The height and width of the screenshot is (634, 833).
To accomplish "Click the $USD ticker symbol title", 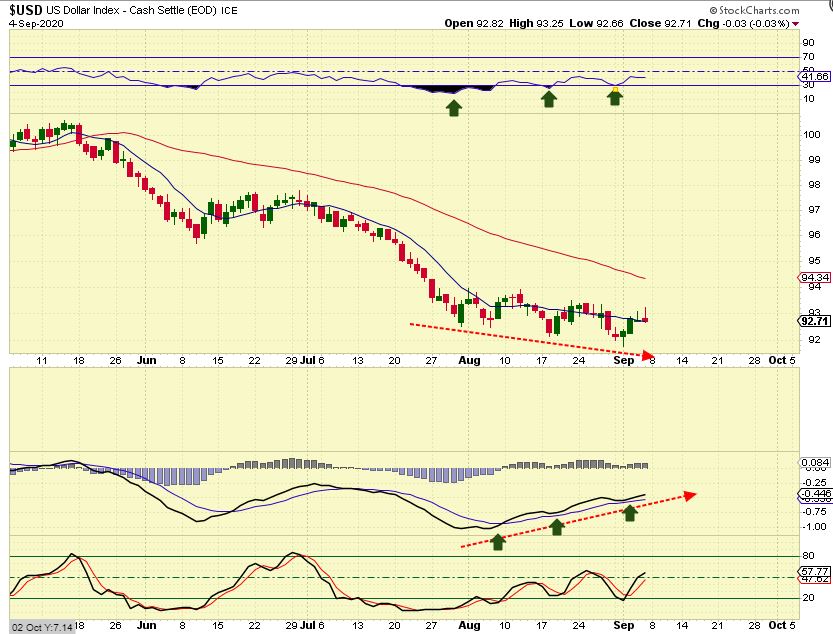I will point(27,8).
